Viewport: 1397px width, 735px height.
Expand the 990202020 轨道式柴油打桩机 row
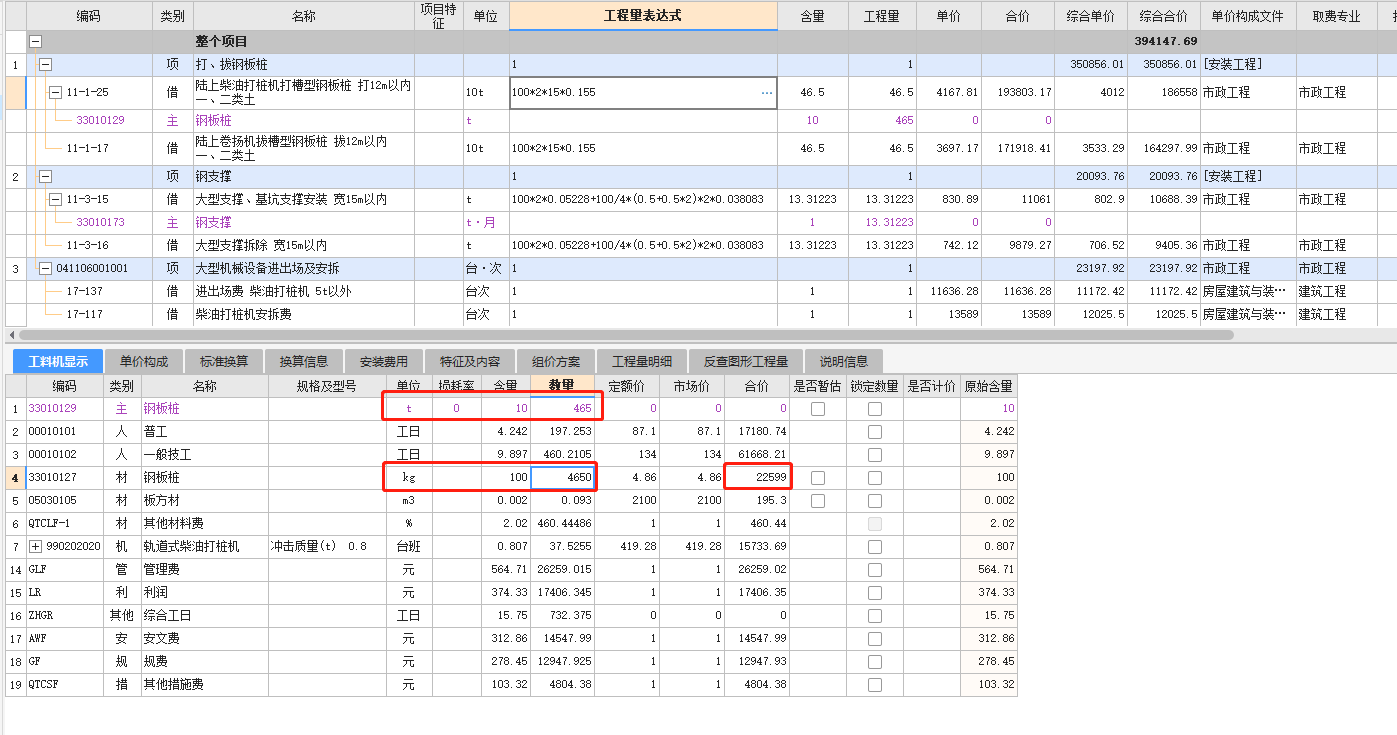(36, 546)
